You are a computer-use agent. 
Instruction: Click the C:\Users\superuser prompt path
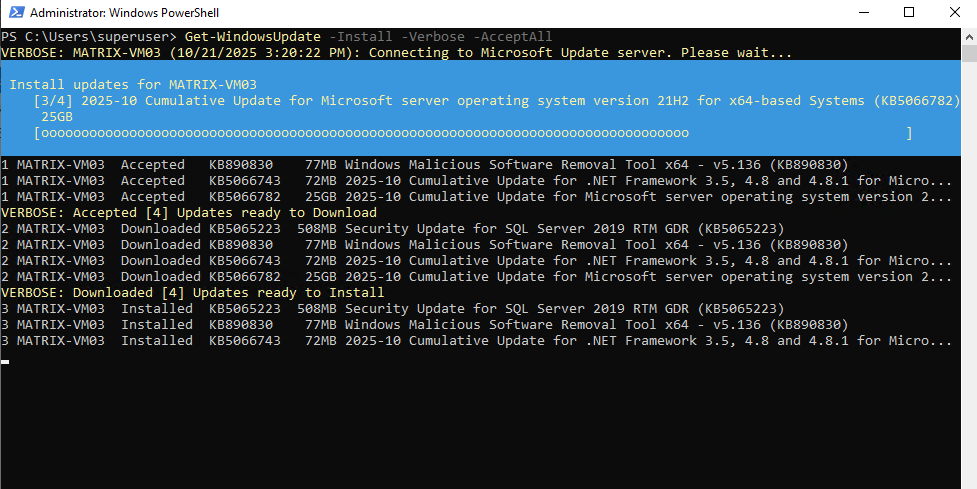pyautogui.click(x=97, y=37)
